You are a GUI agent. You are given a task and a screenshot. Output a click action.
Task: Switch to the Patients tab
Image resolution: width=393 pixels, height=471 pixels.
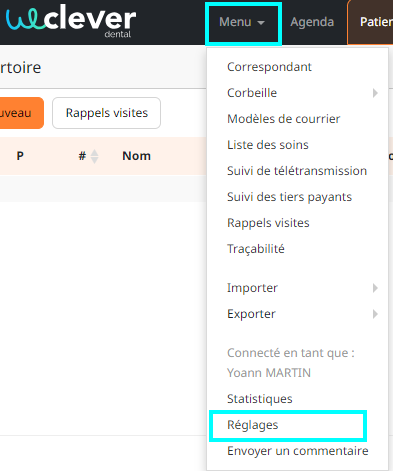click(x=371, y=22)
